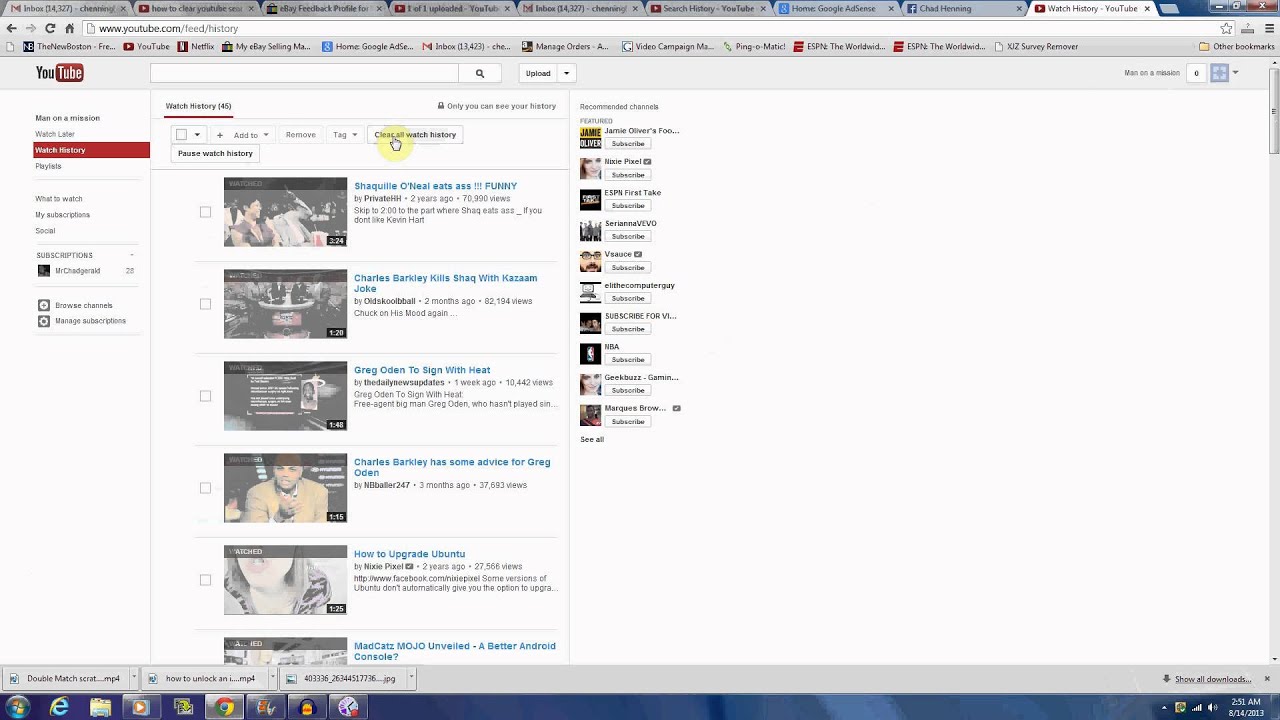Open the Tag dropdown
Image resolution: width=1280 pixels, height=720 pixels.
(345, 135)
